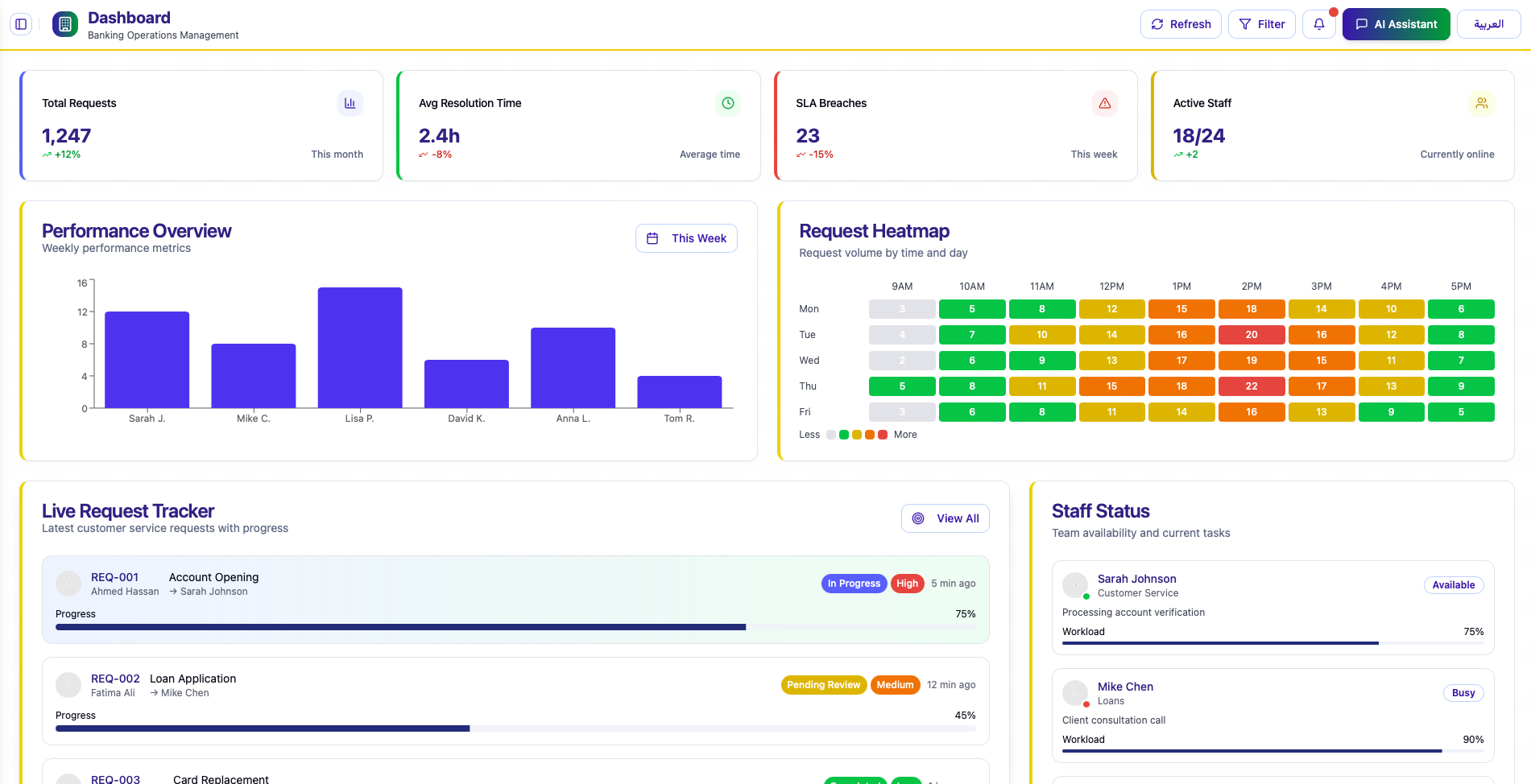Image resolution: width=1531 pixels, height=784 pixels.
Task: Select the Thursday 2PM heatmap cell showing 22
Action: pos(1252,386)
